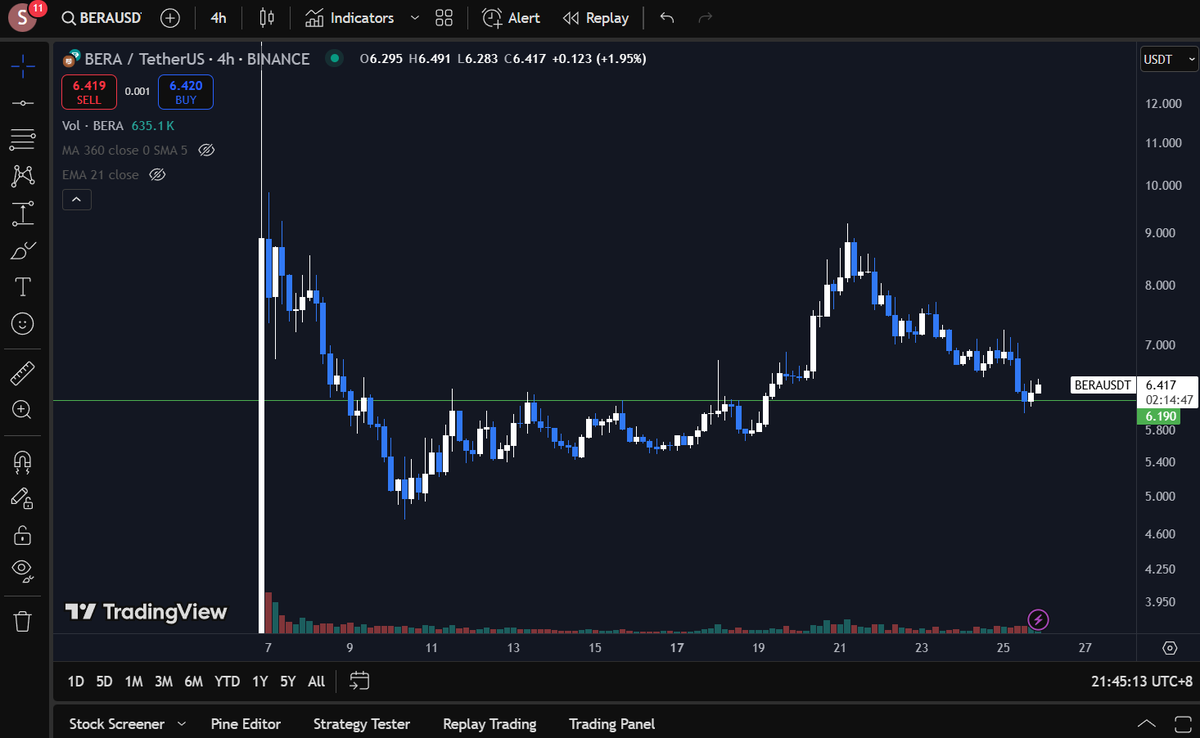Open price scale settings gear
This screenshot has width=1200, height=738.
pos(1170,648)
